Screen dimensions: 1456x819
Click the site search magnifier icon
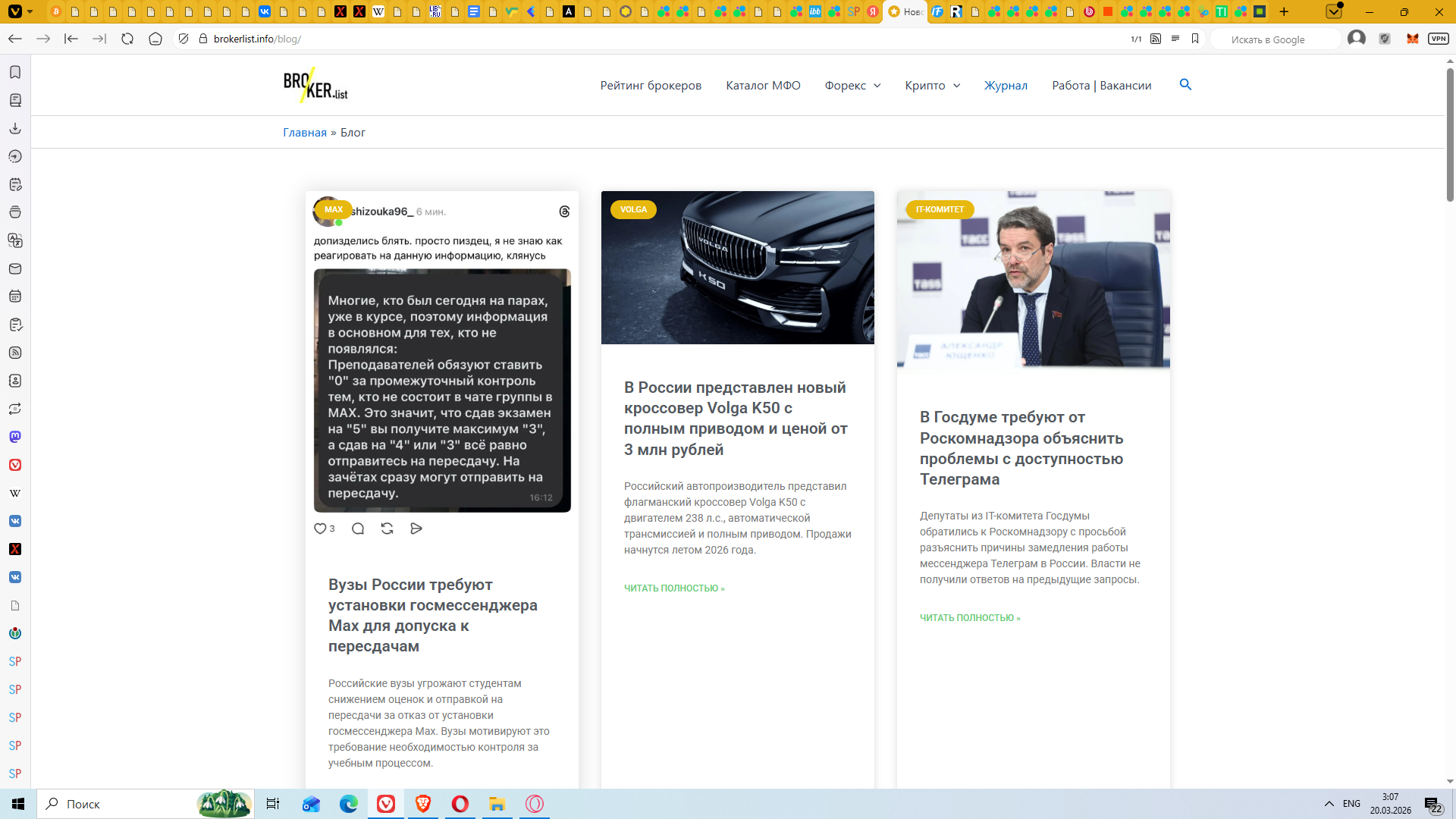1185,85
